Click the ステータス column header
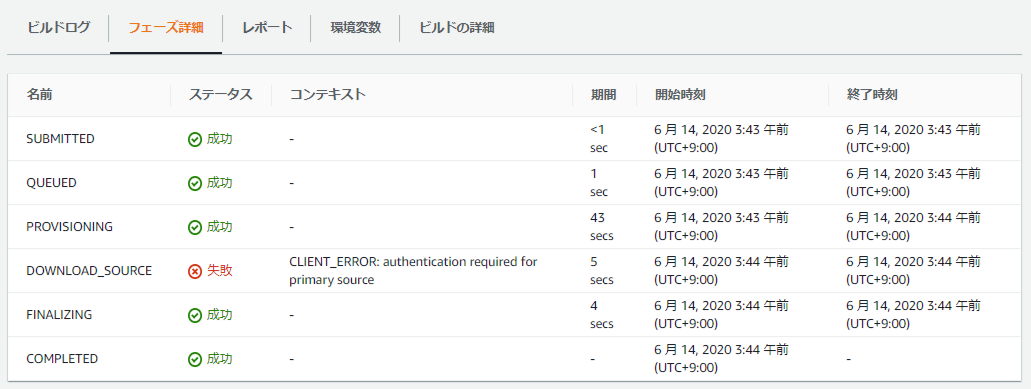1031x389 pixels. [x=220, y=95]
